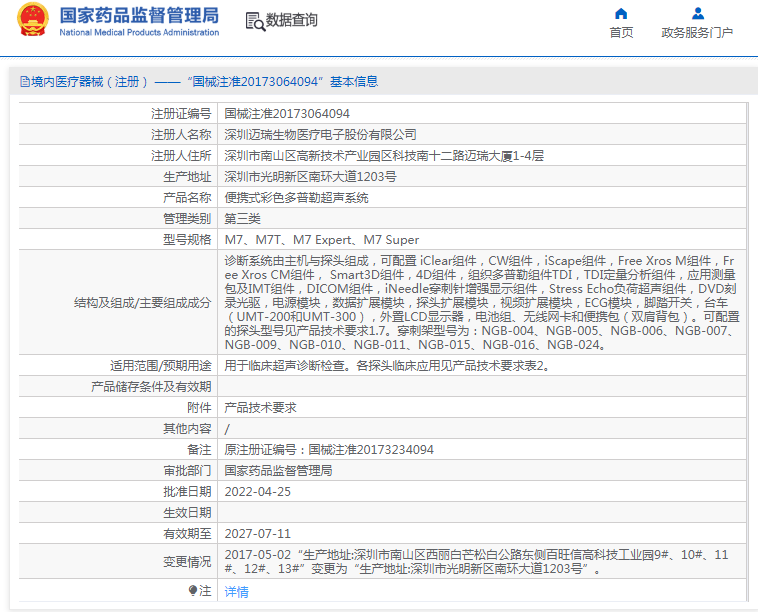The image size is (758, 612).
Task: Click the 适用范围/预期用途 label
Action: (160, 366)
